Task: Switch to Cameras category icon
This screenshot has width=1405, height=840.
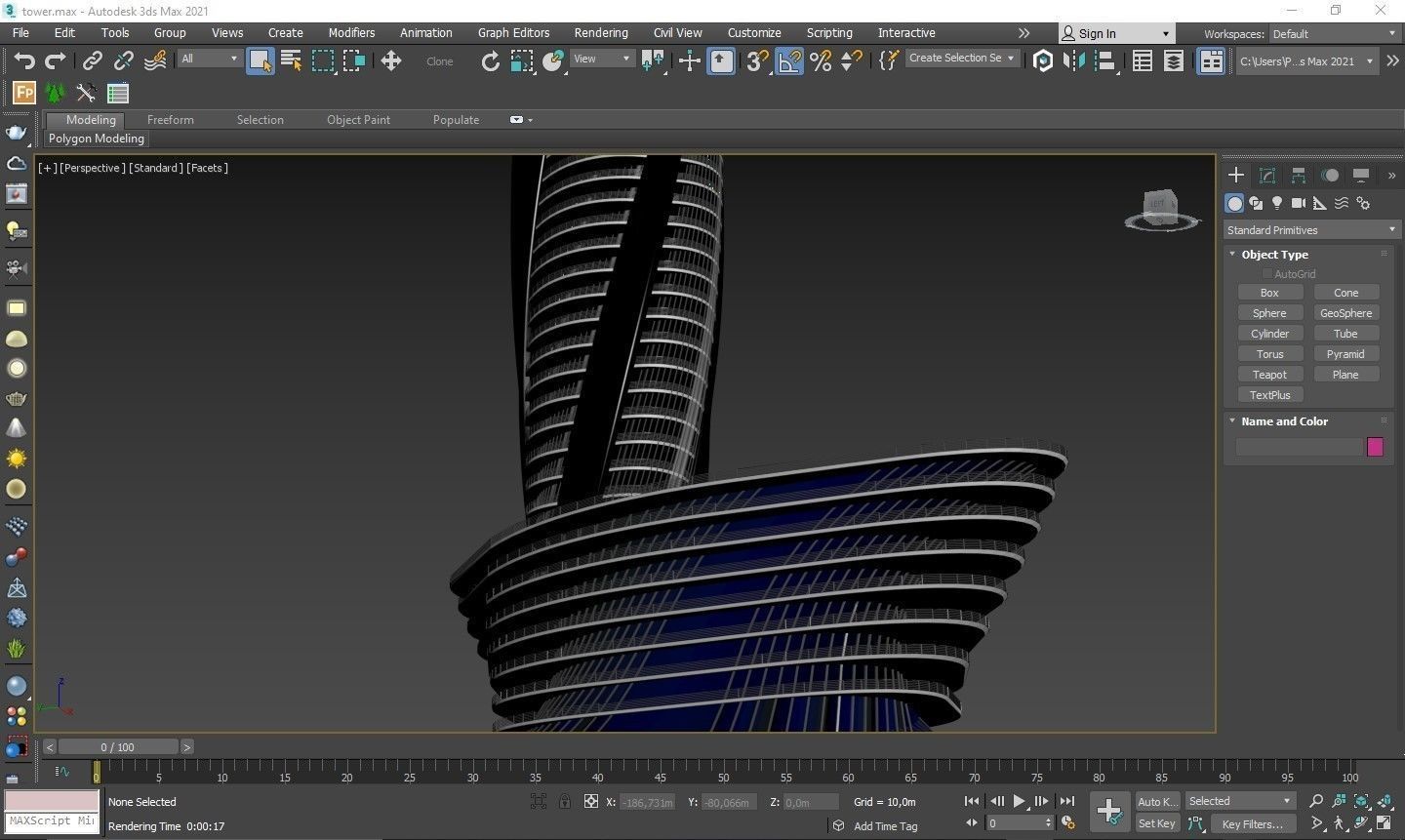Action: [1299, 203]
